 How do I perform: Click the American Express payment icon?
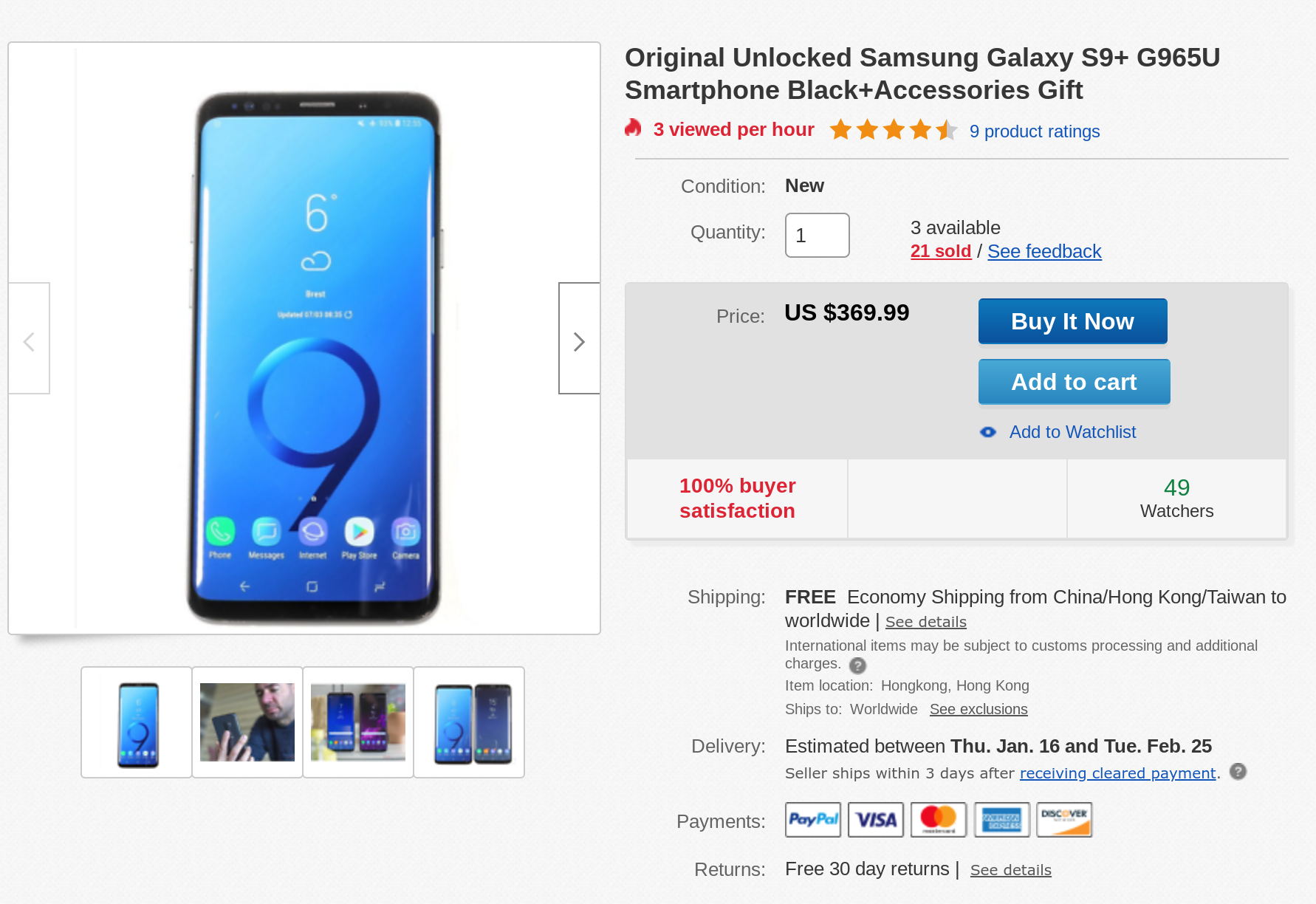1001,819
